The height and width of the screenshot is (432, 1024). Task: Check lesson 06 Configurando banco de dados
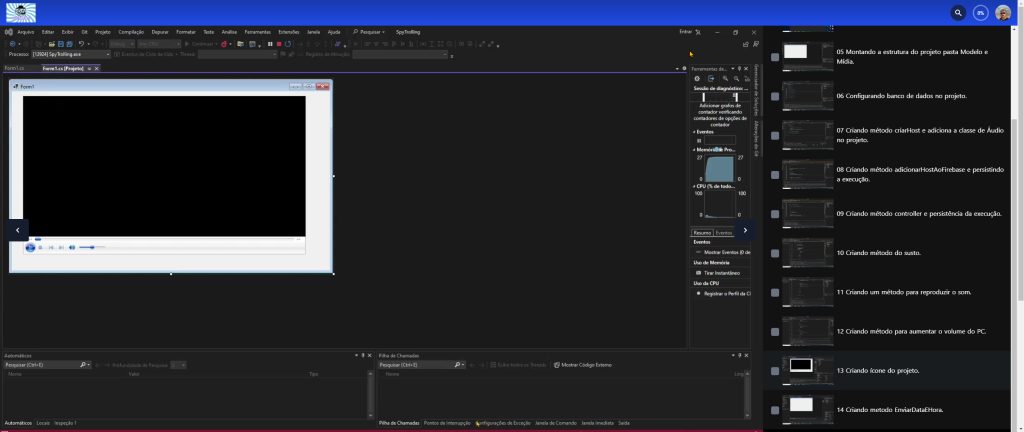click(x=775, y=95)
